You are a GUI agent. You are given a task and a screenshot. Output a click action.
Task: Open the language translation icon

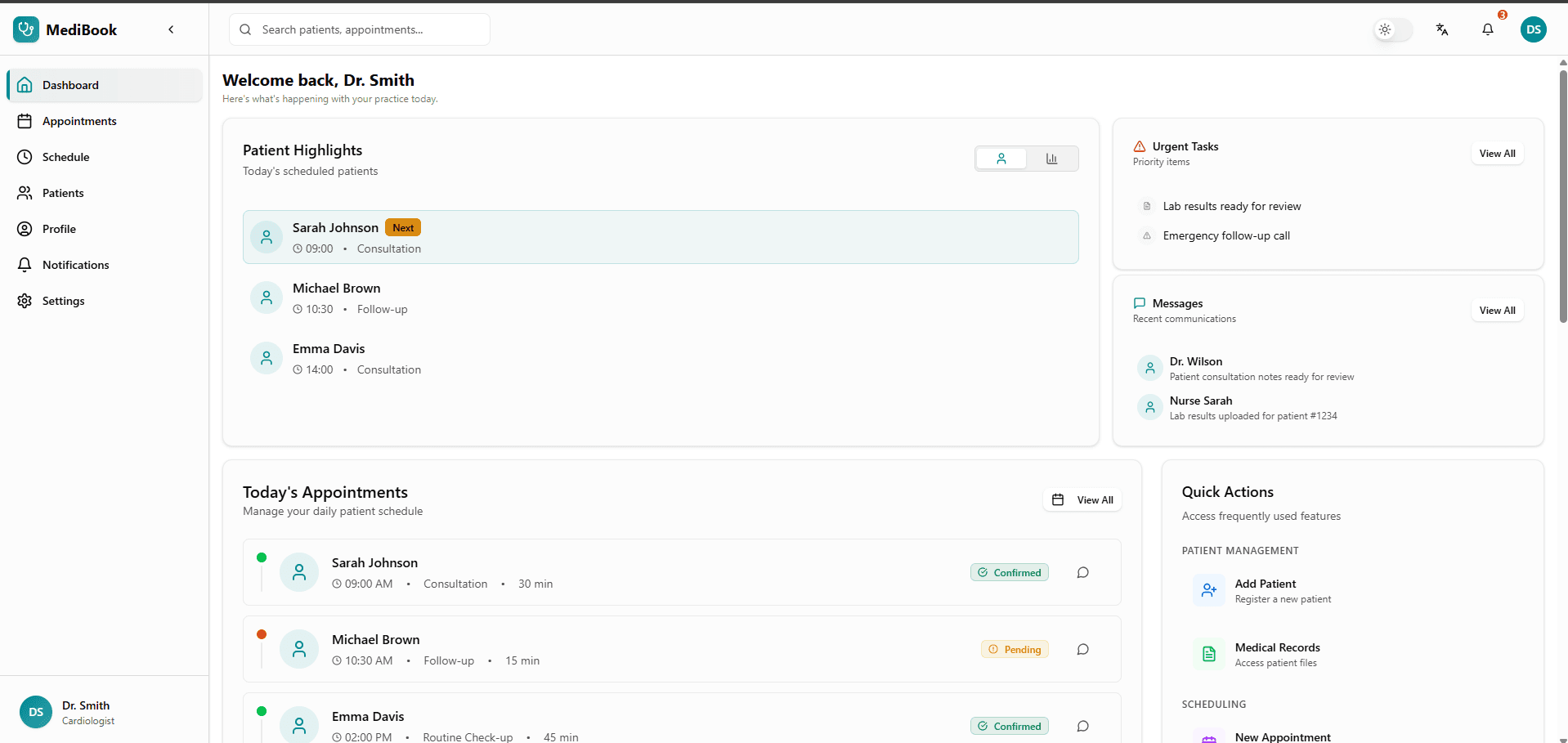pos(1442,29)
